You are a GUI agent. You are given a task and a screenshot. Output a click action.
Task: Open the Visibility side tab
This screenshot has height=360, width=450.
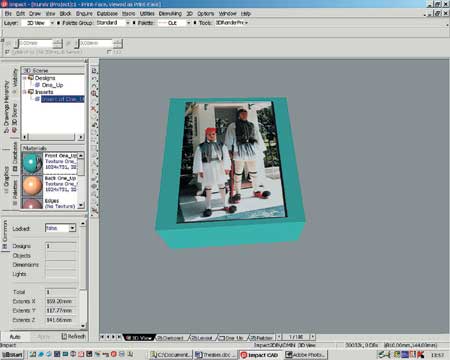14,82
